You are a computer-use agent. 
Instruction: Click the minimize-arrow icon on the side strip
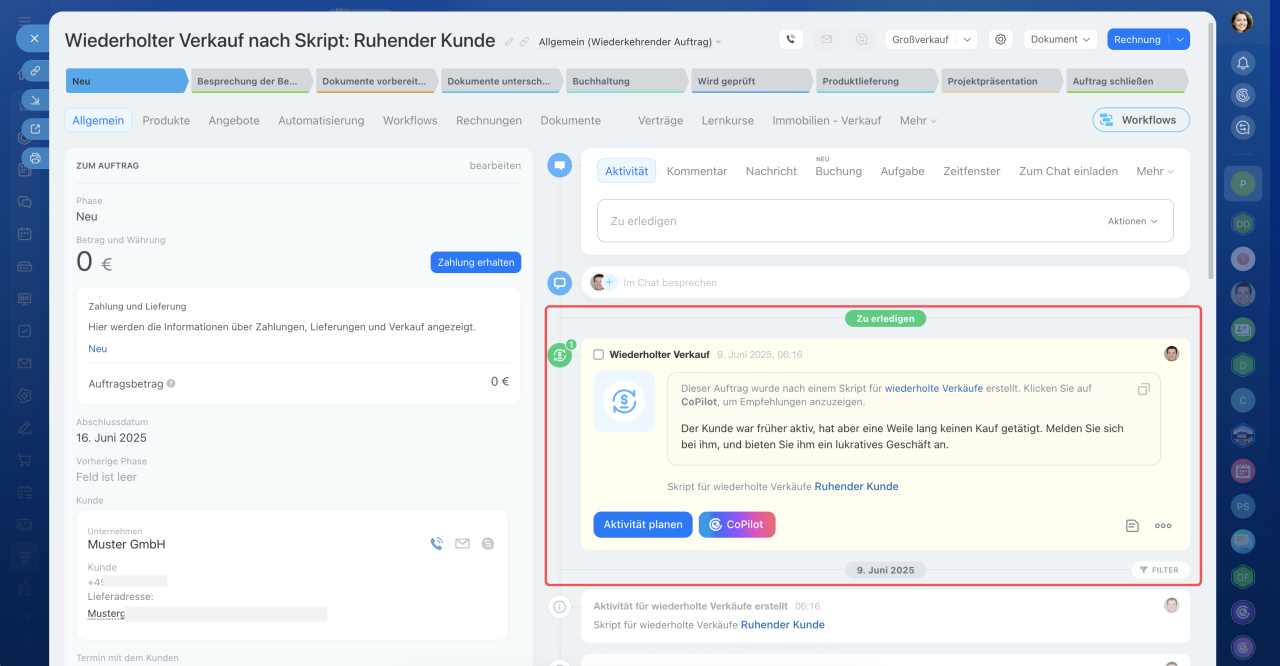click(x=35, y=100)
